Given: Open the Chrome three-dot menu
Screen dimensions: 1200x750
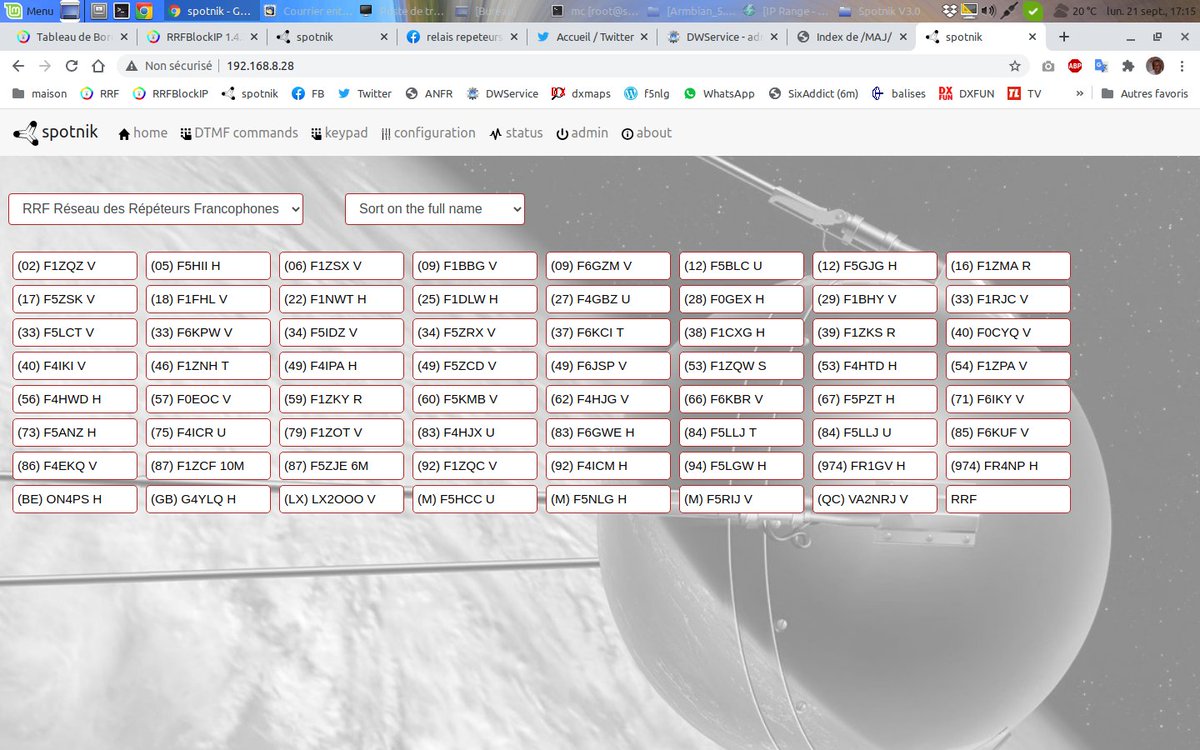Looking at the screenshot, I should (1183, 66).
